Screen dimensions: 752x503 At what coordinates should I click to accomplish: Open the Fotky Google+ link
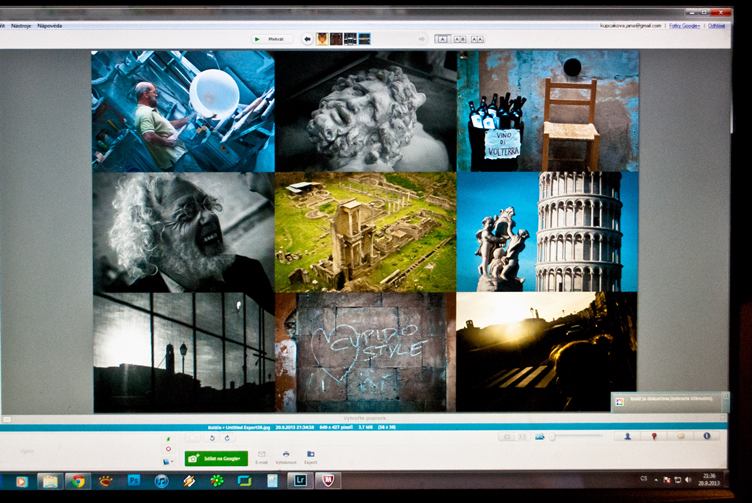[684, 26]
